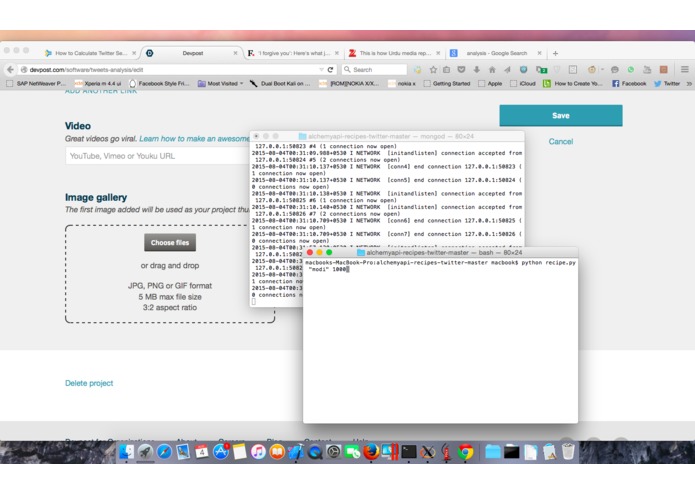Open the iCloud bookmark
The height and width of the screenshot is (494, 695).
pyautogui.click(x=523, y=83)
